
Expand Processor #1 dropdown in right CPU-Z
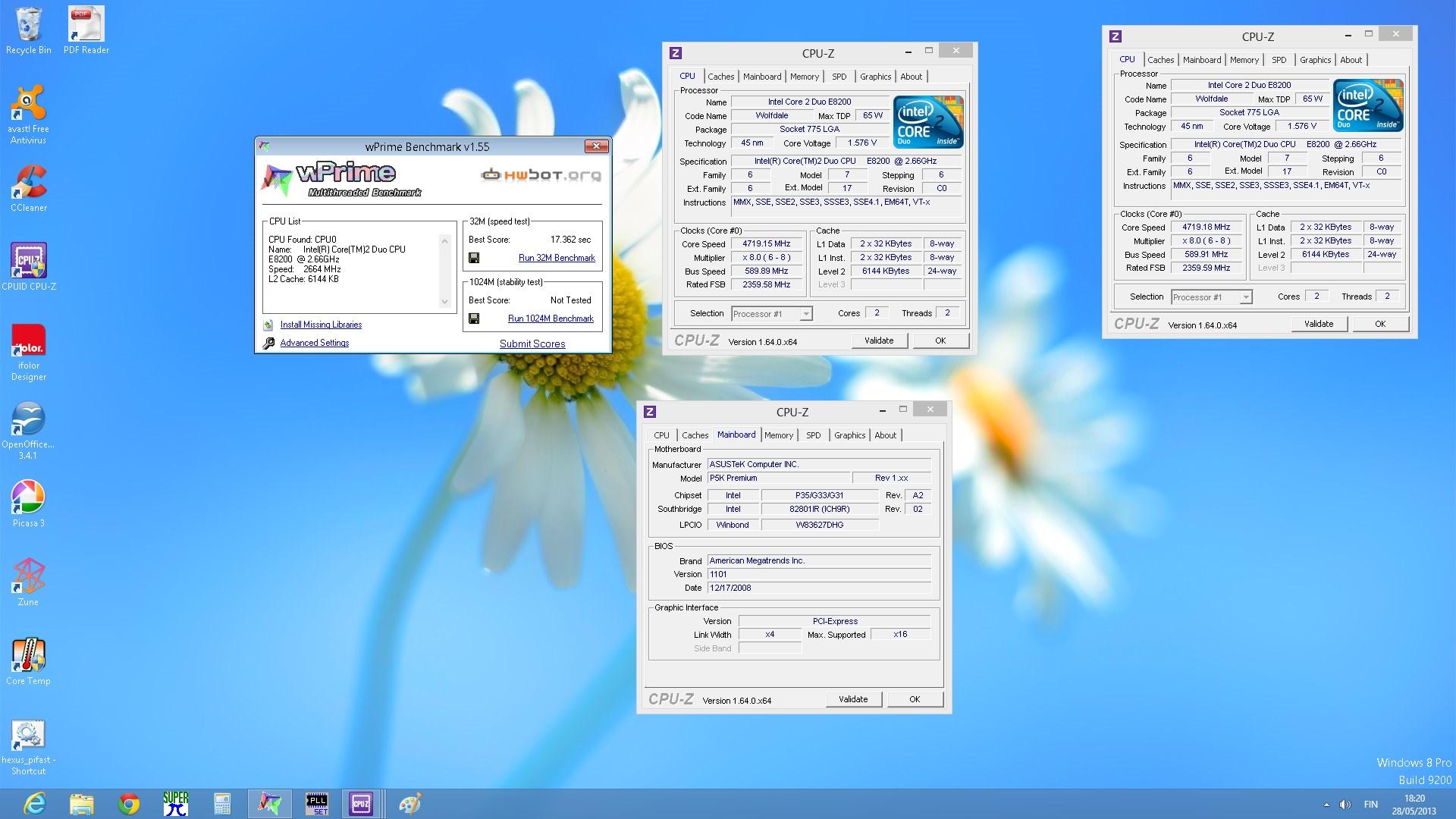[x=1246, y=297]
